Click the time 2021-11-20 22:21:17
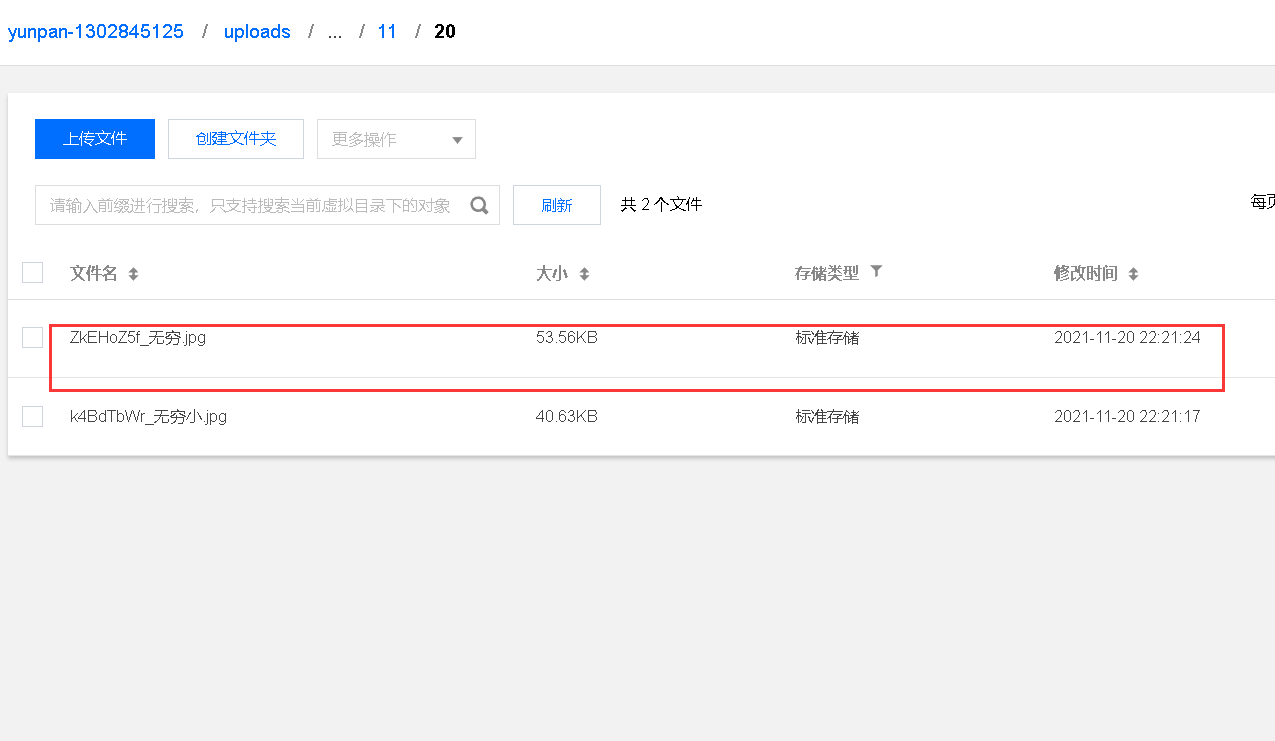This screenshot has width=1275, height=741. tap(1127, 416)
